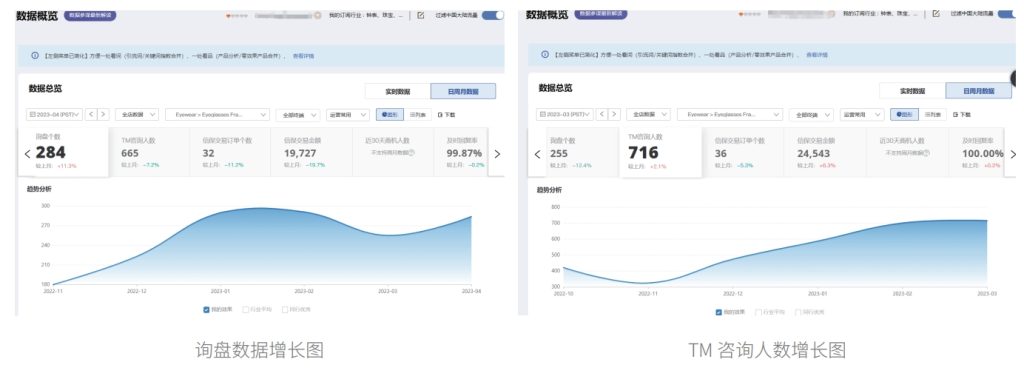The image size is (1024, 382).
Task: Open 全店数据 dropdown in left panel
Action: click(x=137, y=114)
